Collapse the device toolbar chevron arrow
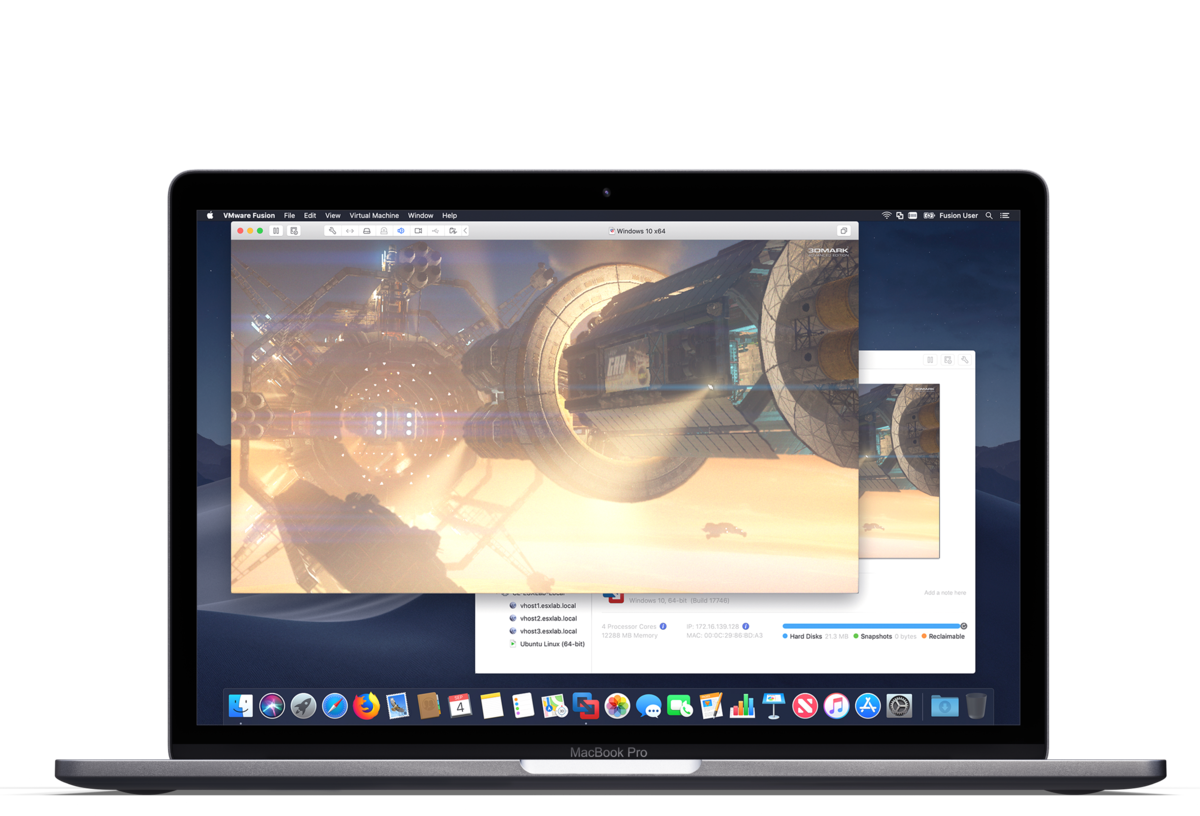 [x=465, y=231]
